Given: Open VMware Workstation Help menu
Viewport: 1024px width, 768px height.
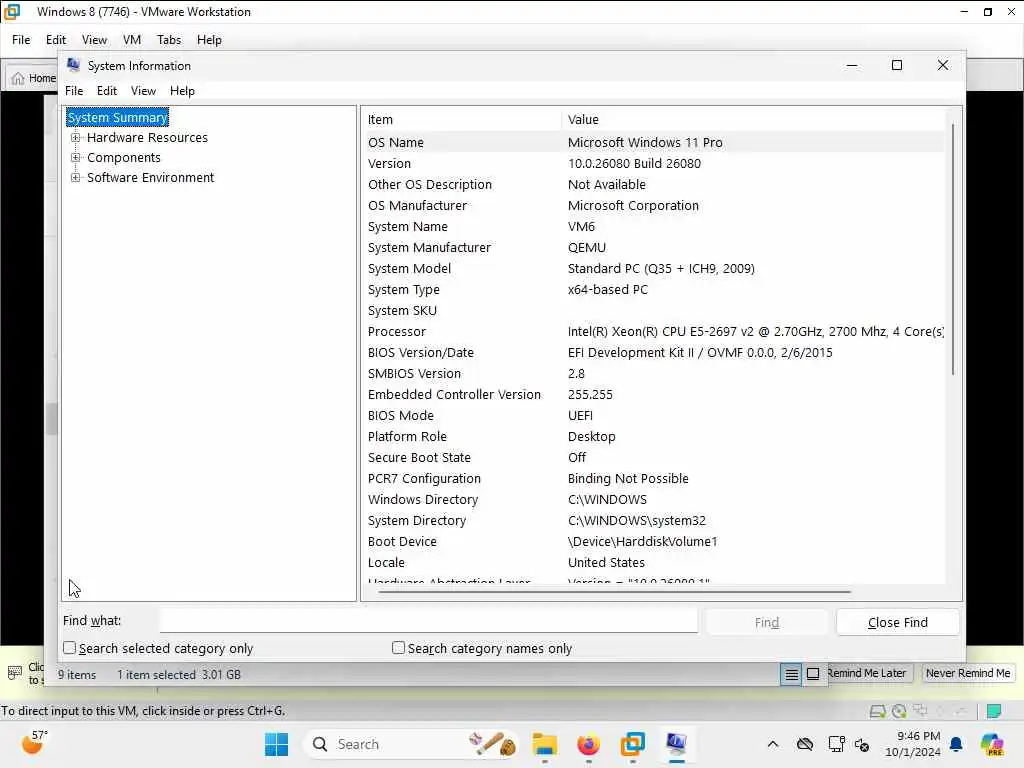Looking at the screenshot, I should click(209, 40).
